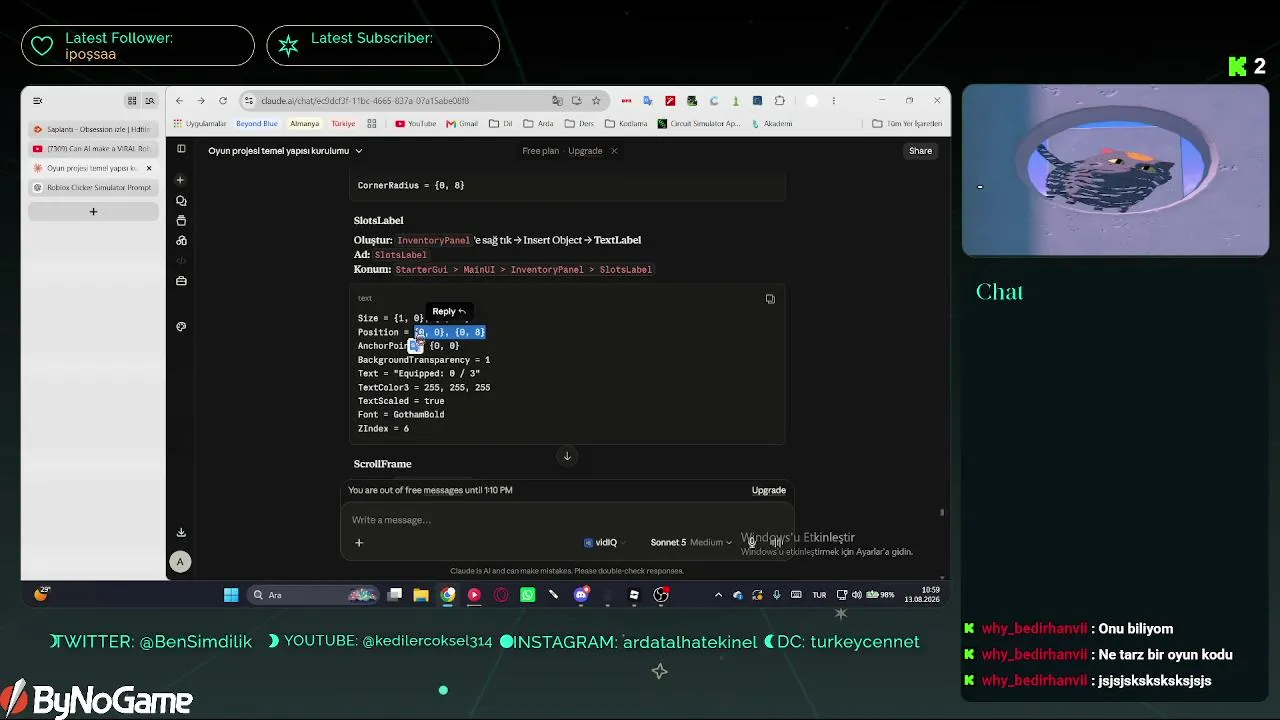1280x720 pixels.
Task: Open the browser three-dot menu
Action: [x=833, y=101]
